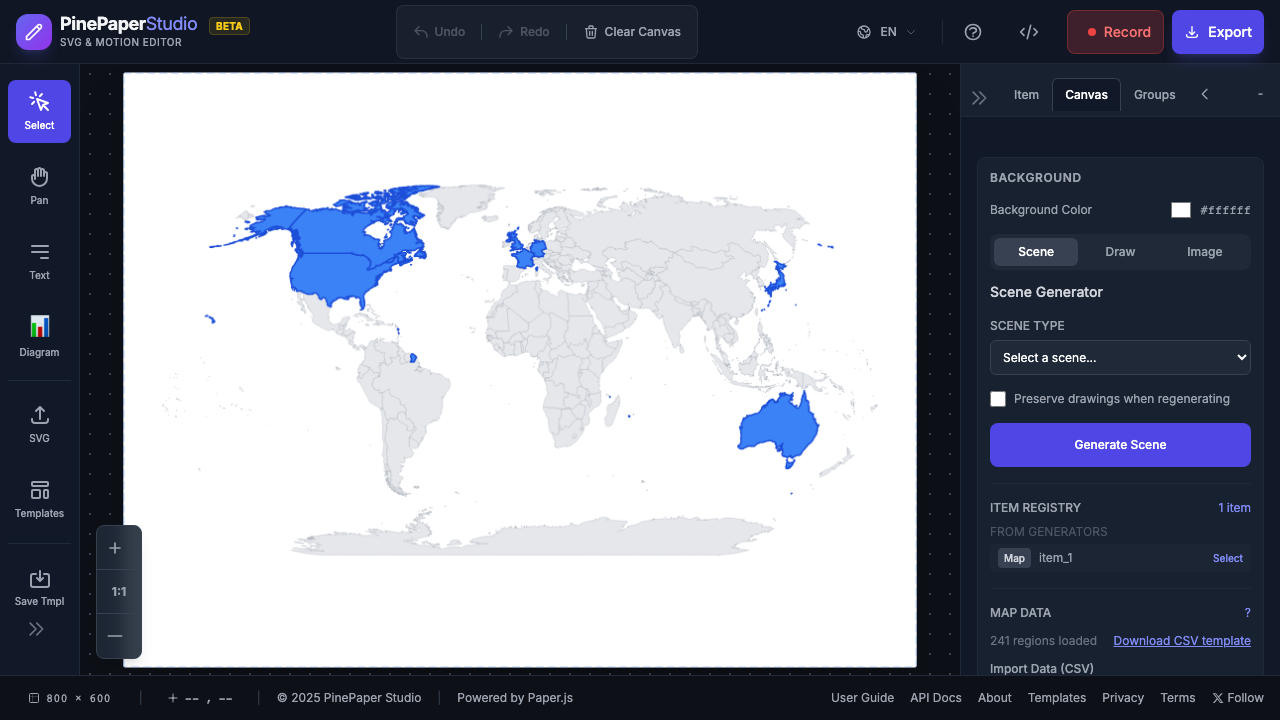Screen dimensions: 1280x720
Task: Enable Preserve drawings when regenerating
Action: coord(998,399)
